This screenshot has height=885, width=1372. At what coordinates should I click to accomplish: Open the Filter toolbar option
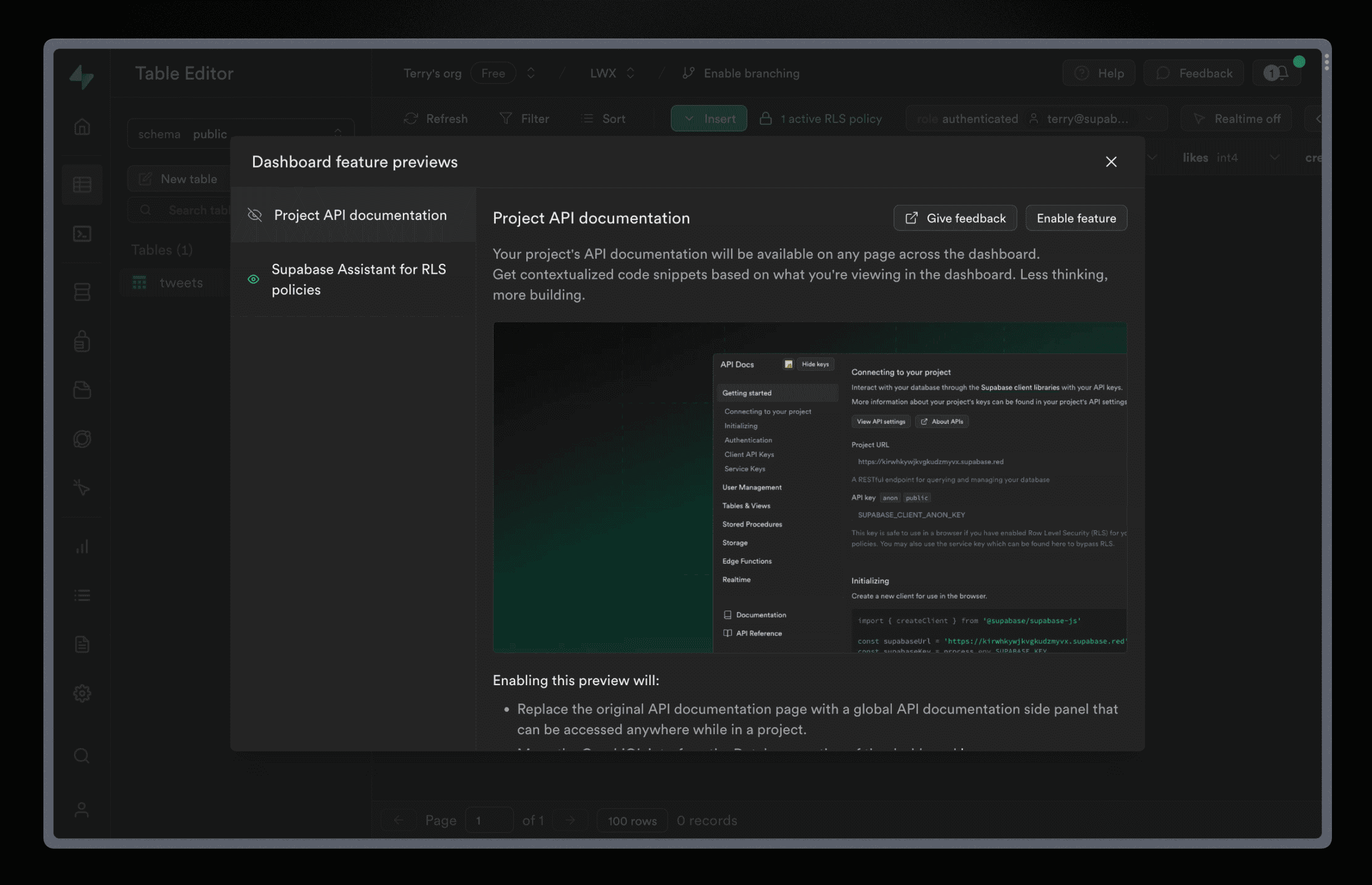tap(524, 119)
